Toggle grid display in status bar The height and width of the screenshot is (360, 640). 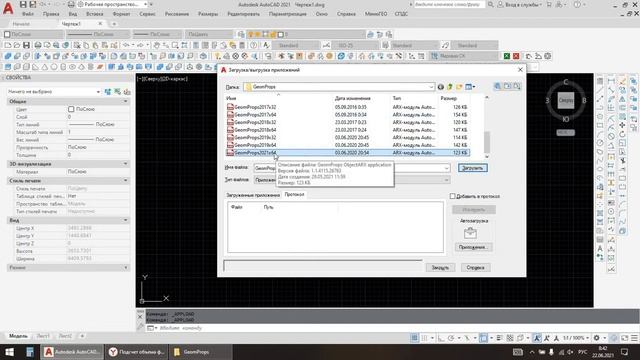click(414, 338)
